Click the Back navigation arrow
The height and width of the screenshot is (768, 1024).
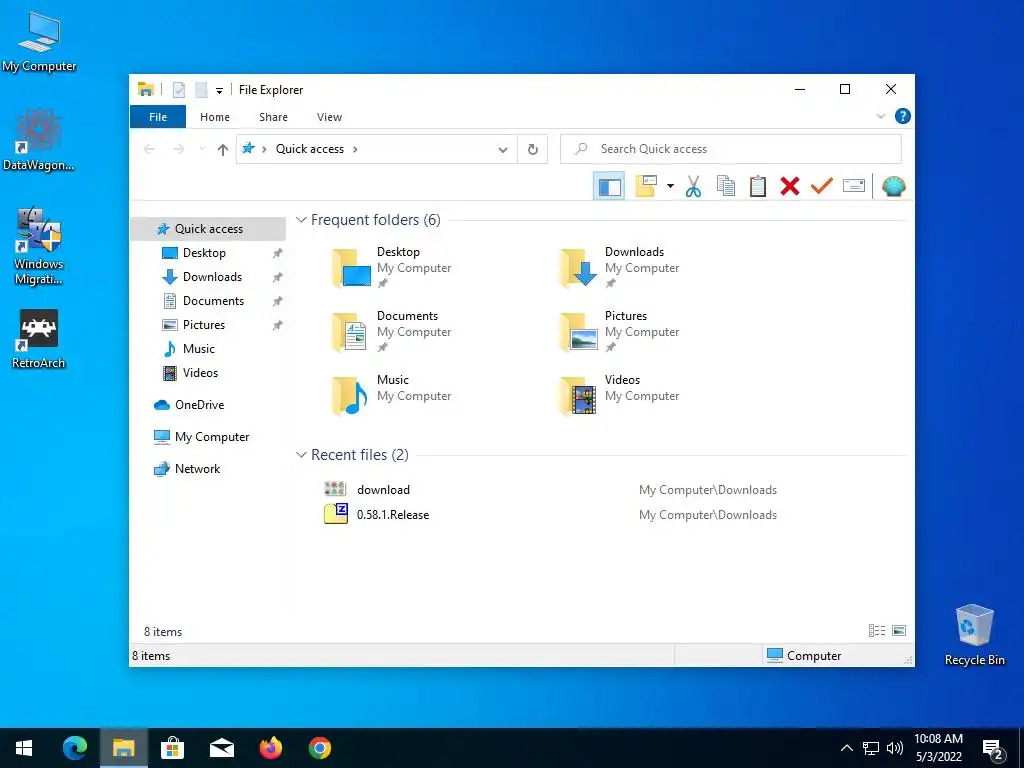(150, 150)
